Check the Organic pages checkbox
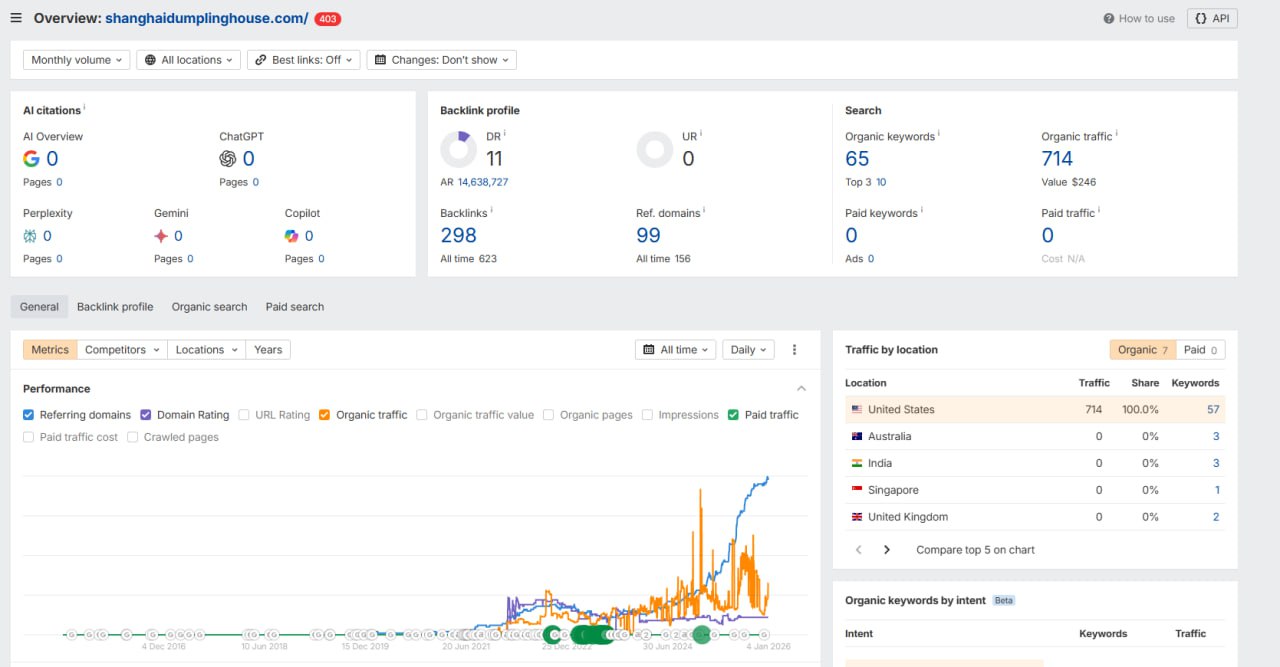Viewport: 1280px width, 667px height. point(549,415)
